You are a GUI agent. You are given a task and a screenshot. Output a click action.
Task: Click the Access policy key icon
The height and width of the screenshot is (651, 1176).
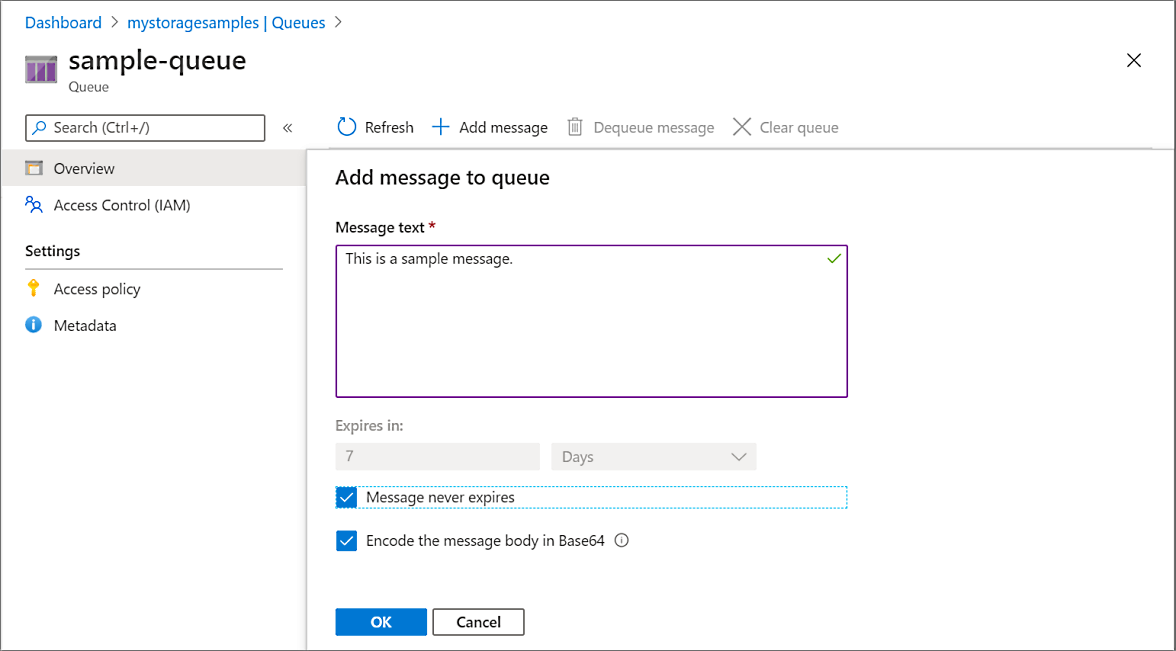pyautogui.click(x=33, y=288)
